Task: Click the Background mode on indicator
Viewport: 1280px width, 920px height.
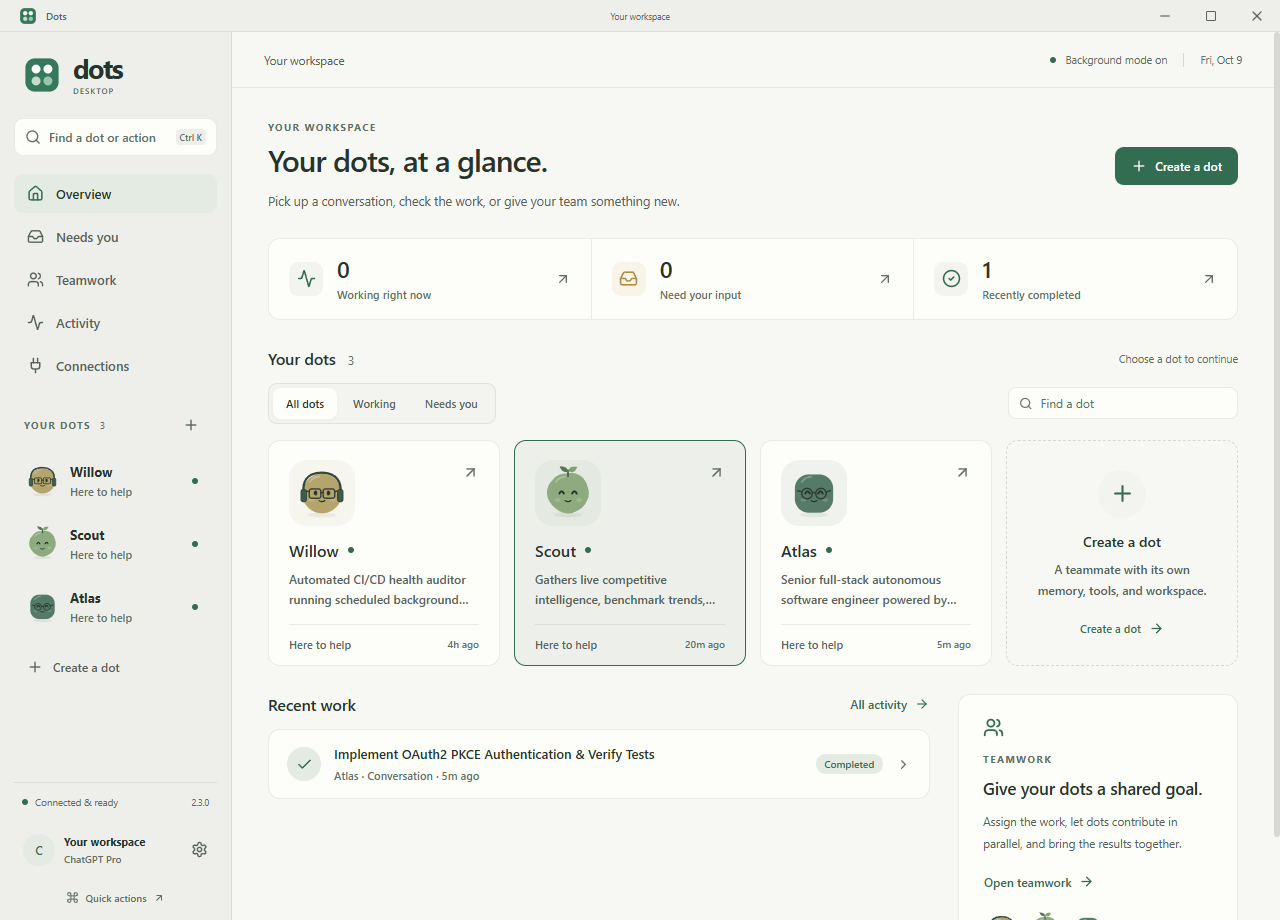Action: [1108, 60]
